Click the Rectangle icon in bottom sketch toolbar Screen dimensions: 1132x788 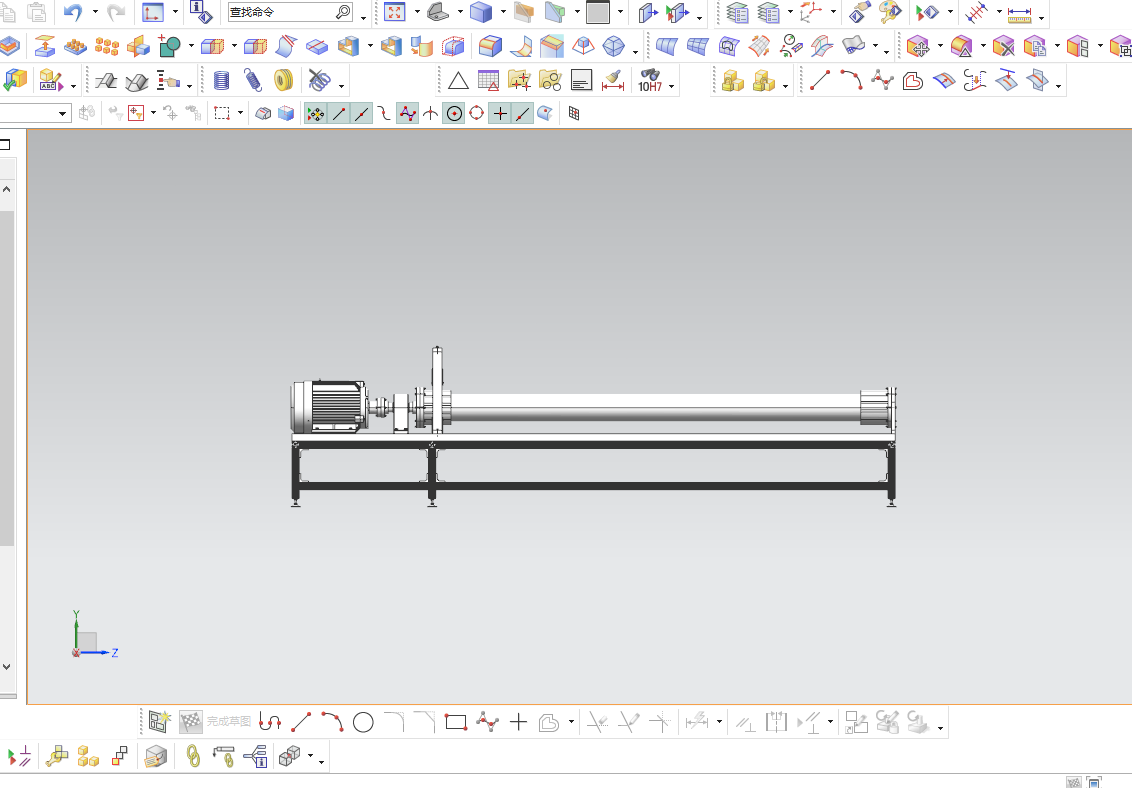[456, 722]
